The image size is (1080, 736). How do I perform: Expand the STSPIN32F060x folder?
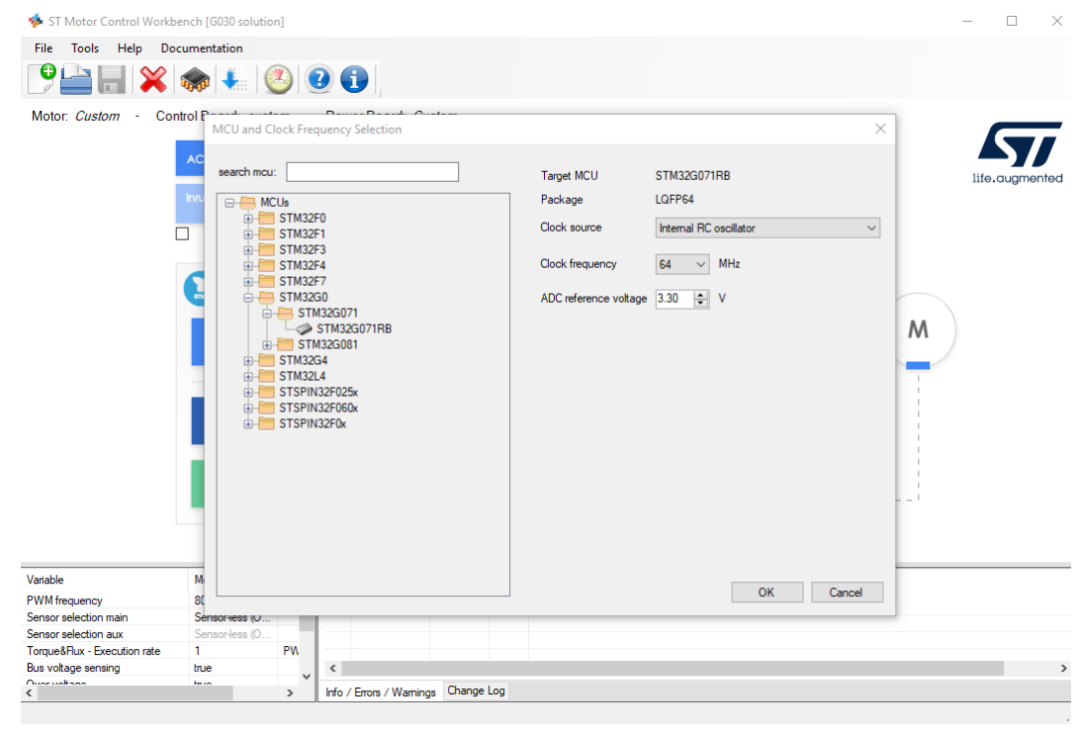248,408
